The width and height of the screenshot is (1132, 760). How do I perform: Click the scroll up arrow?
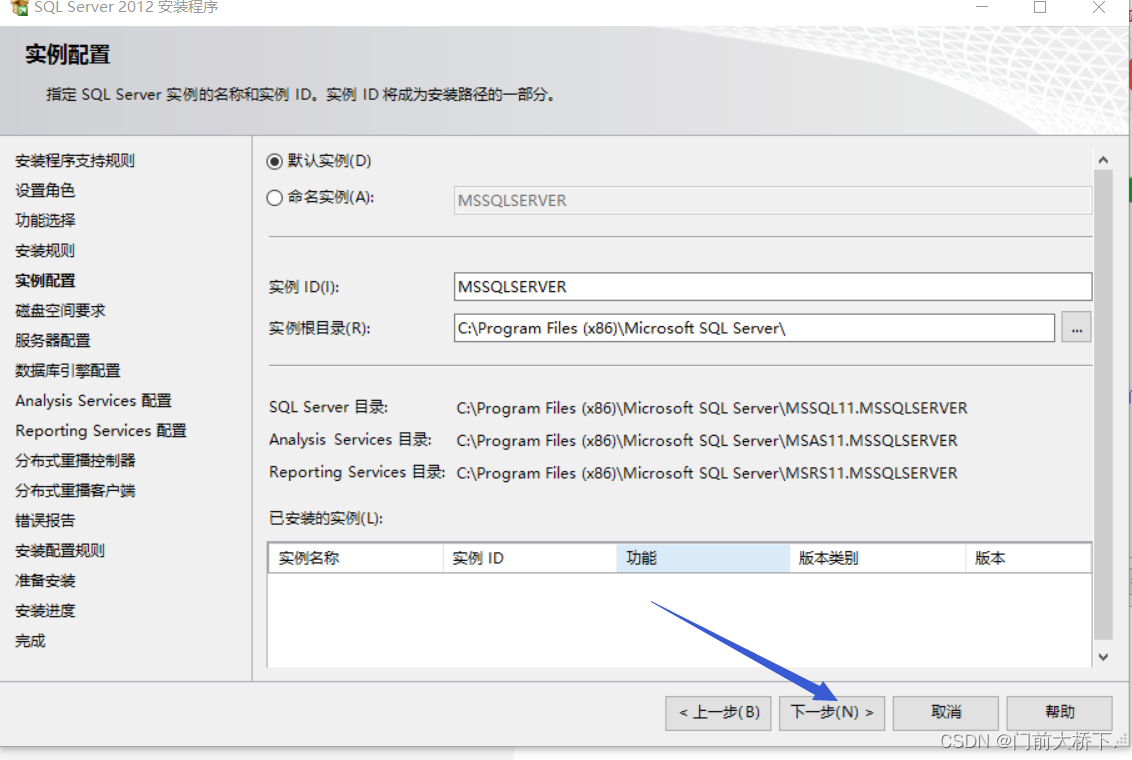1103,160
